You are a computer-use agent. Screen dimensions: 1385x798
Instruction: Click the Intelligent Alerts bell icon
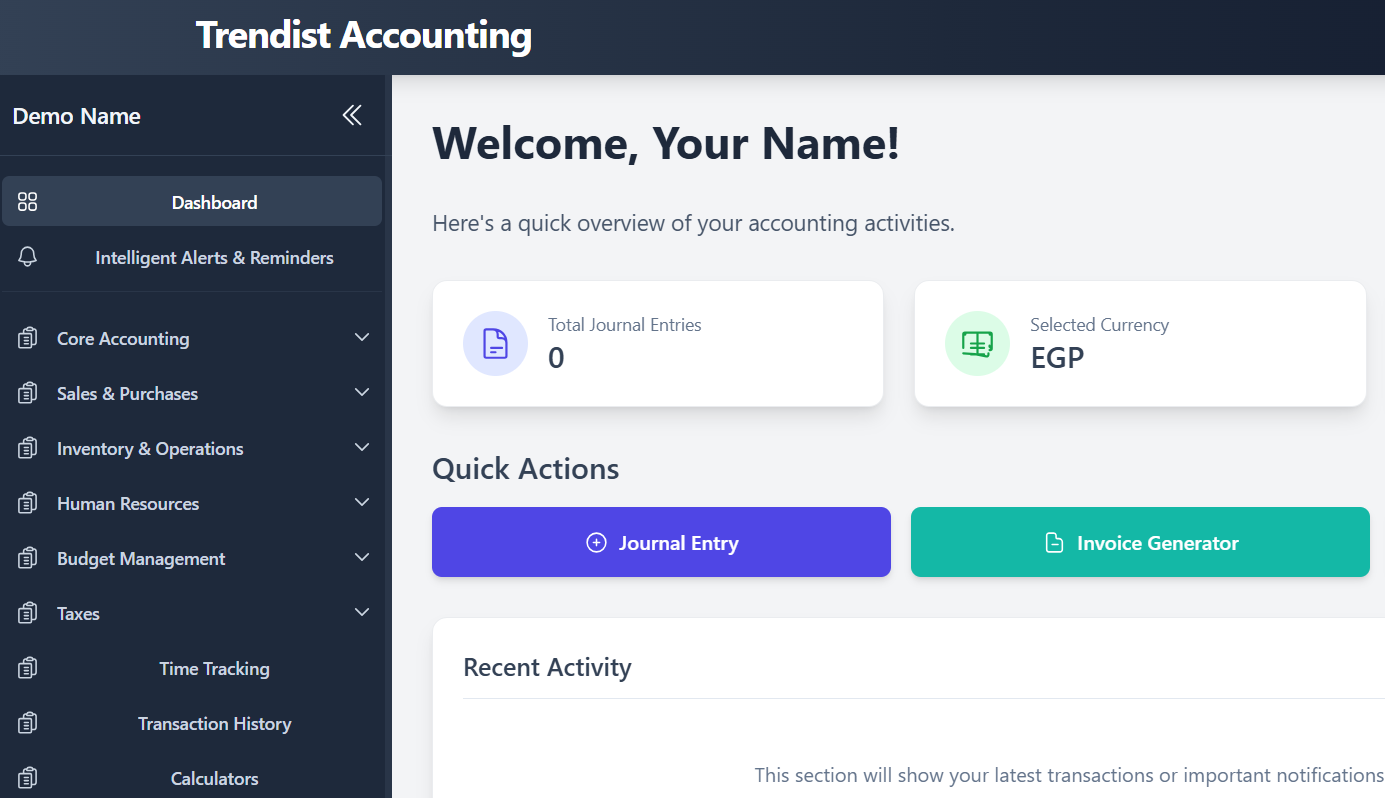pos(27,257)
